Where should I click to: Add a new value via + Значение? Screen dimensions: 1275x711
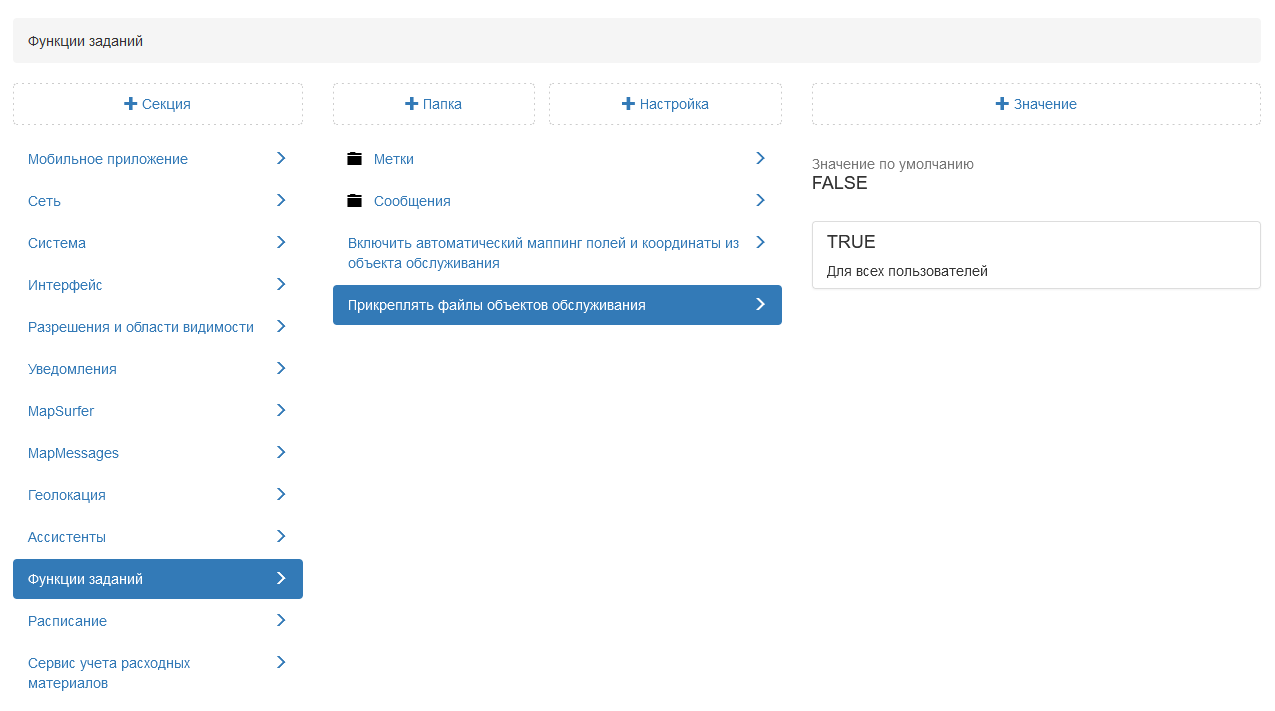pos(1036,104)
